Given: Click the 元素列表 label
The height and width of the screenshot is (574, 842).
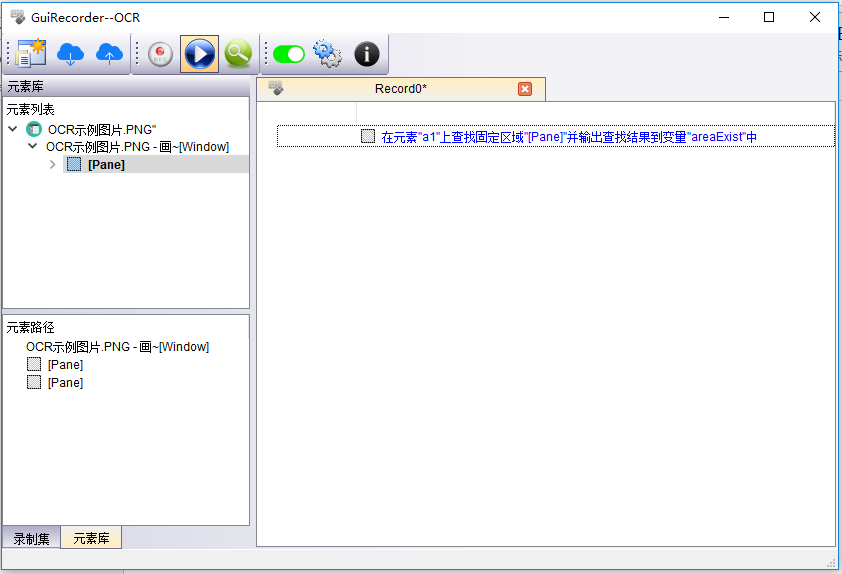Looking at the screenshot, I should tap(31, 110).
